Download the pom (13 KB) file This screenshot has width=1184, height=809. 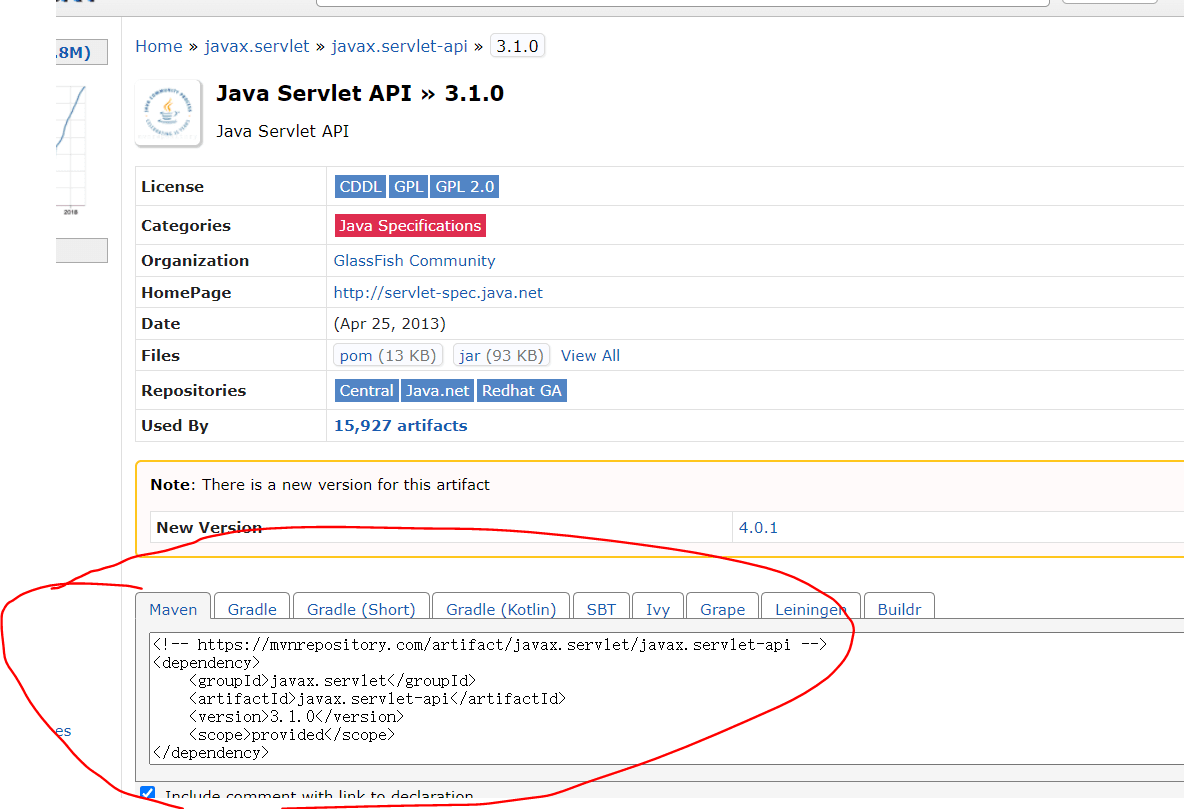coord(388,356)
